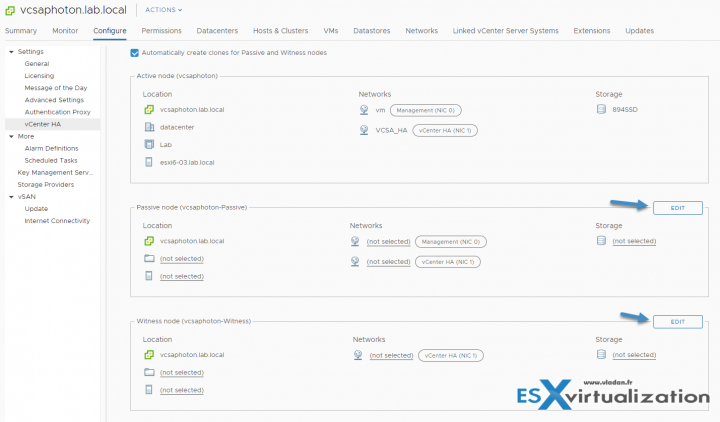Switch to the Monitor tab
Image resolution: width=720 pixels, height=422 pixels.
65,31
